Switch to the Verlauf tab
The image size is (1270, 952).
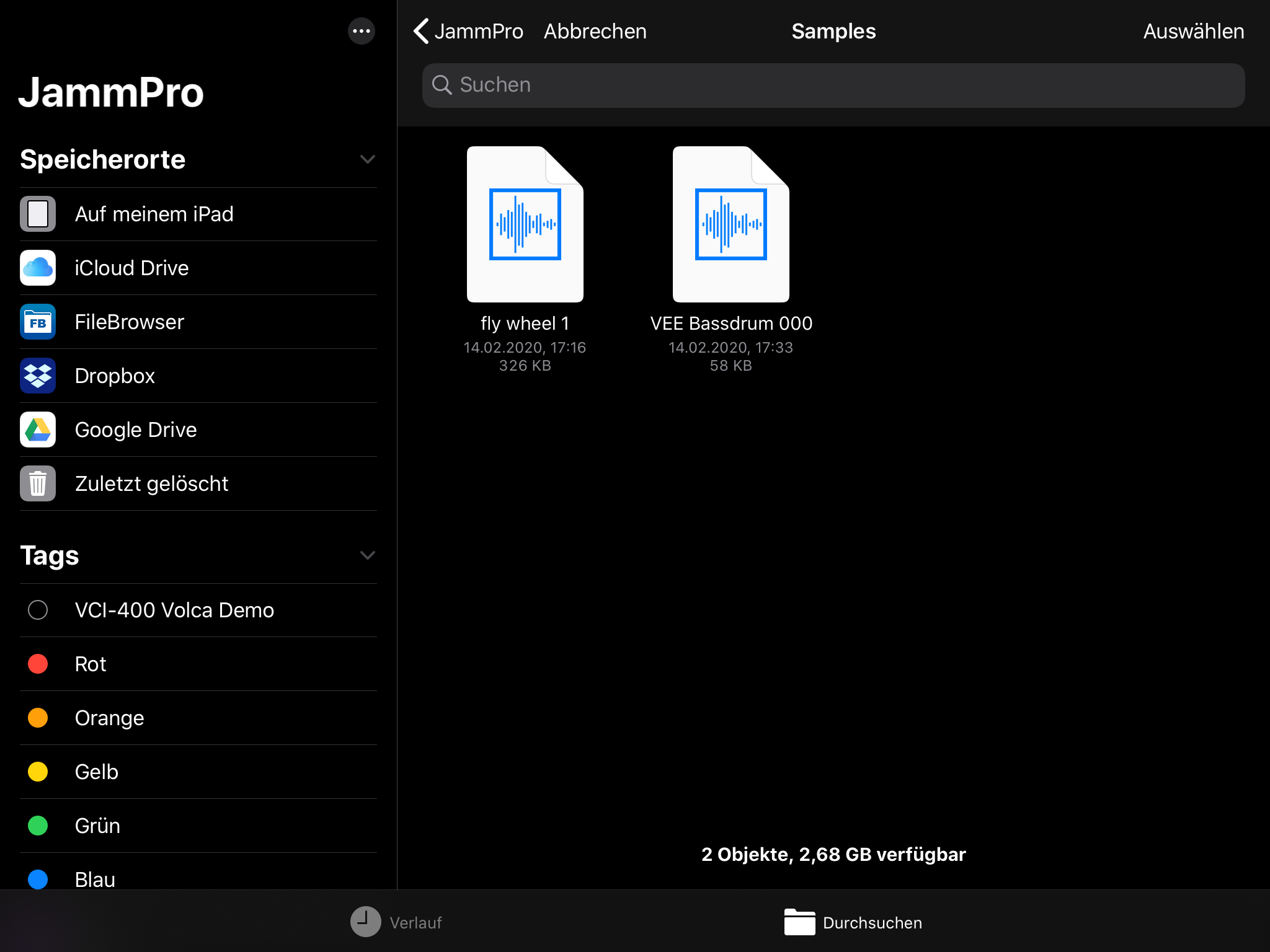(397, 922)
